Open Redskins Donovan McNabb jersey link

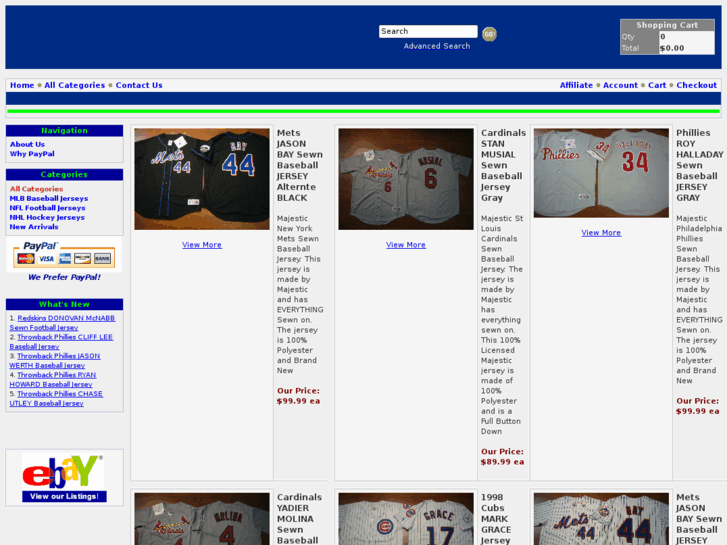click(62, 323)
